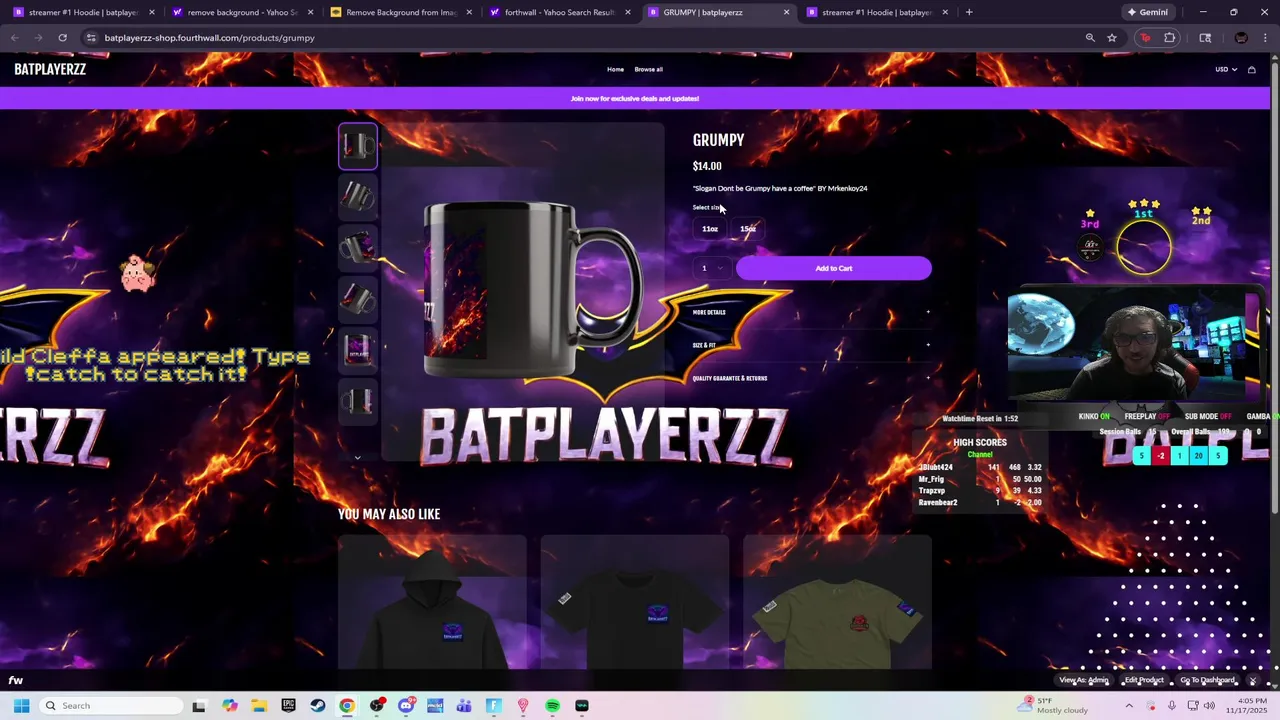Open the page zoom magnifier icon

point(1090,38)
